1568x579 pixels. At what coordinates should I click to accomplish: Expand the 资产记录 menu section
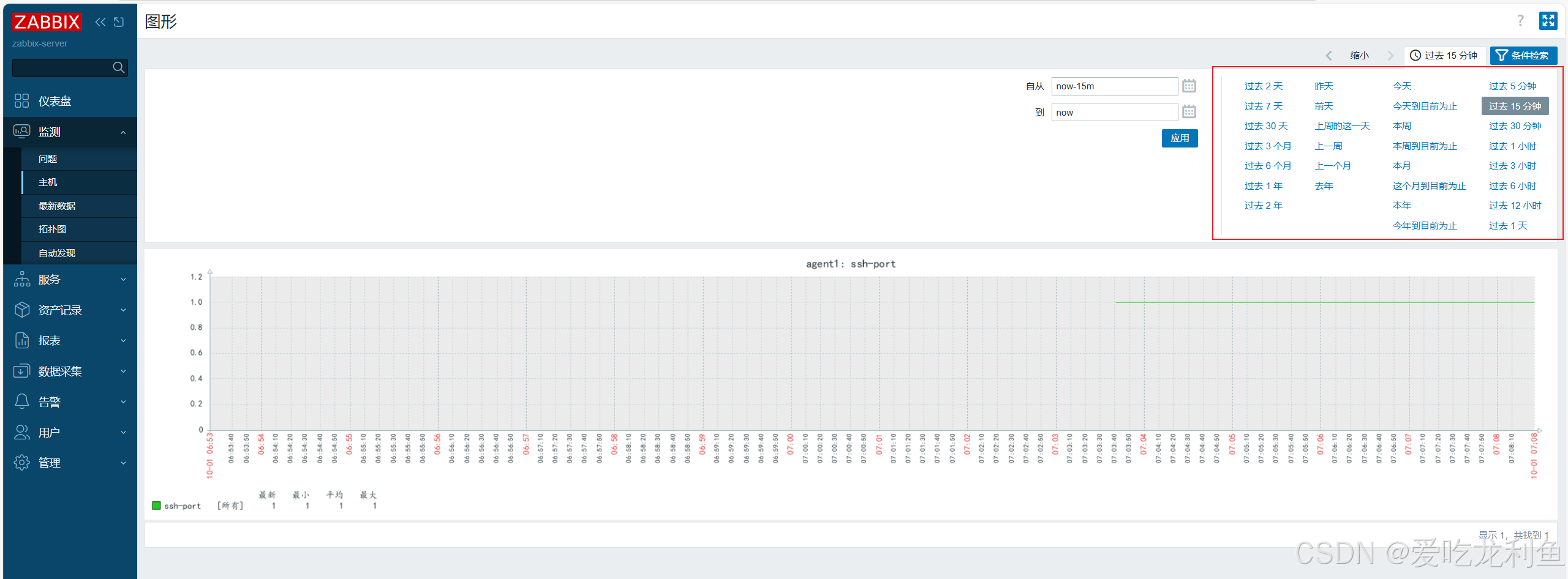[123, 310]
